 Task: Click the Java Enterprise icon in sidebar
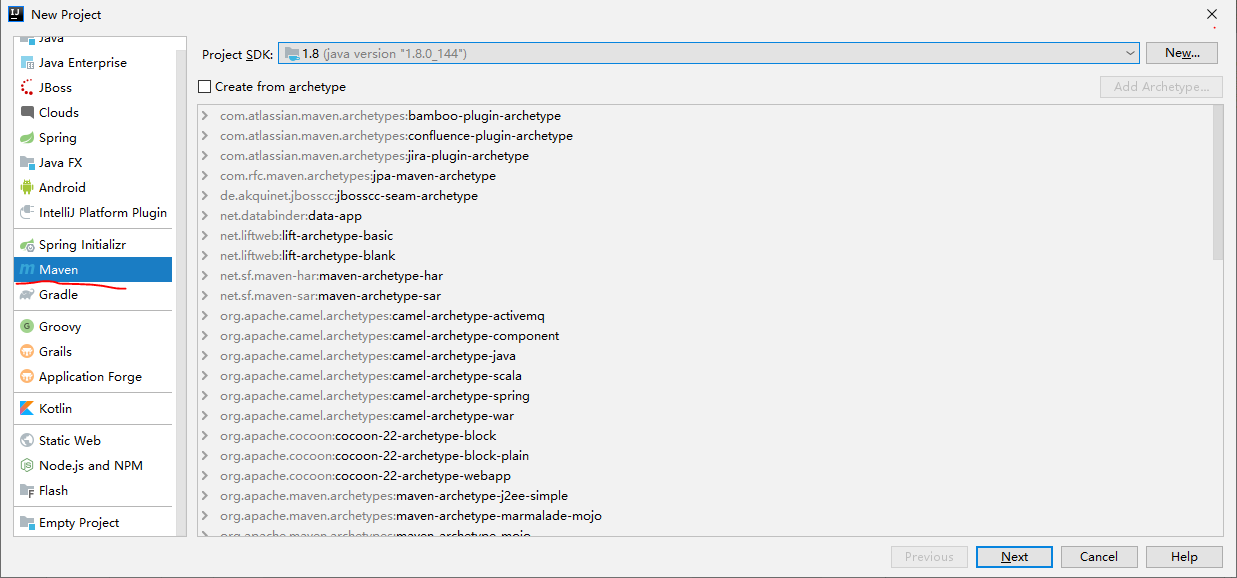27,63
